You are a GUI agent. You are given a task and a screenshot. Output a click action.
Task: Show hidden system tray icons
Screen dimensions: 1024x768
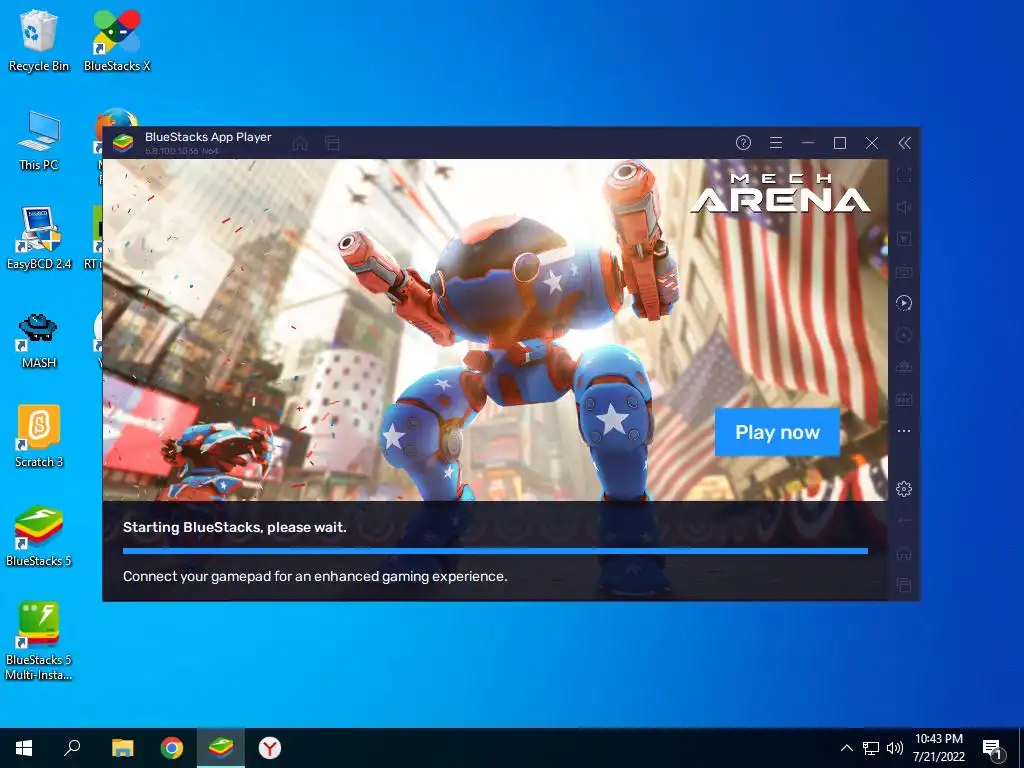click(846, 748)
